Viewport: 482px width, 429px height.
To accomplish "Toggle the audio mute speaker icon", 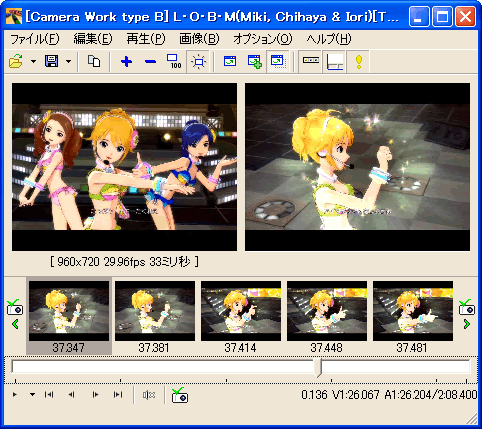I will (x=149, y=395).
